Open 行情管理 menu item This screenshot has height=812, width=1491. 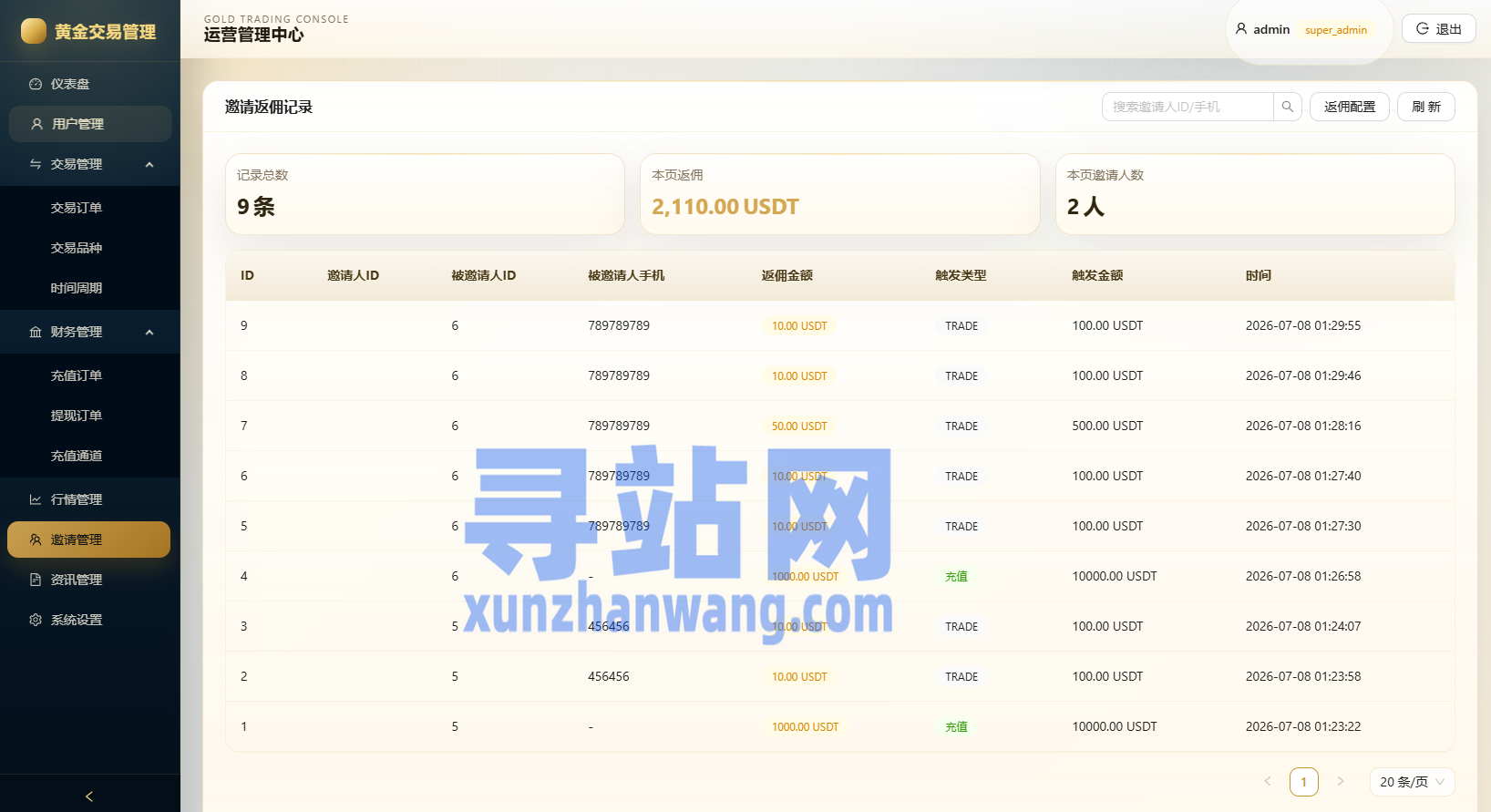(90, 499)
